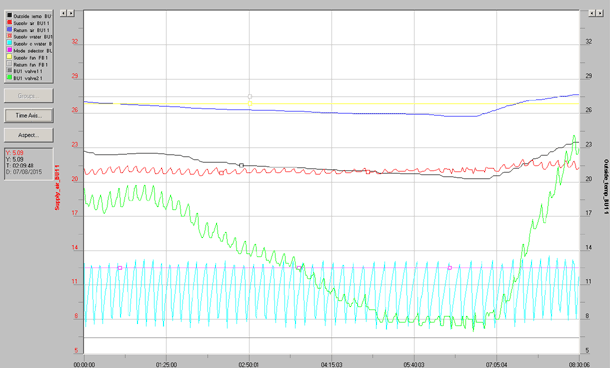Click the white Return fan swatch
The height and width of the screenshot is (368, 610).
click(x=9, y=64)
